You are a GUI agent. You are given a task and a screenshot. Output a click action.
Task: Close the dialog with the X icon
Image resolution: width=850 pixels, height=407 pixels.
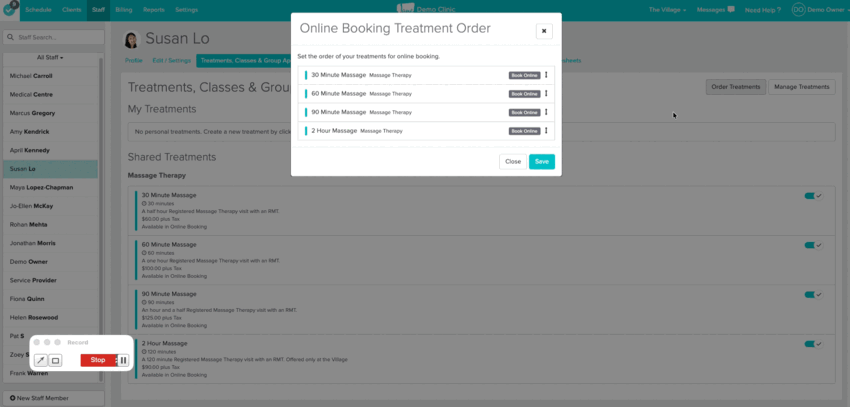tap(544, 31)
